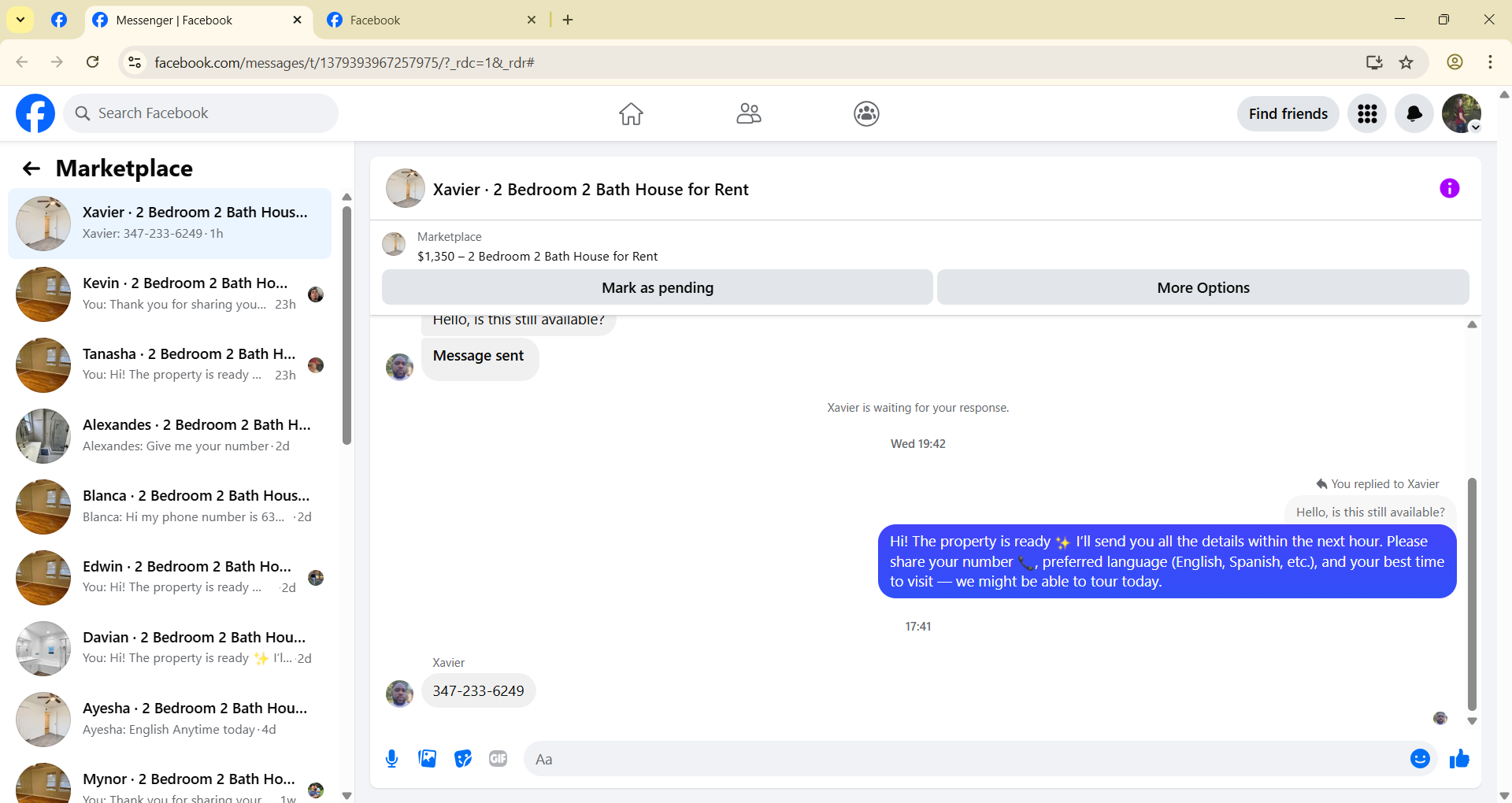Click the Facebook logo home icon
Viewport: 1512px width, 803px height.
click(x=35, y=113)
